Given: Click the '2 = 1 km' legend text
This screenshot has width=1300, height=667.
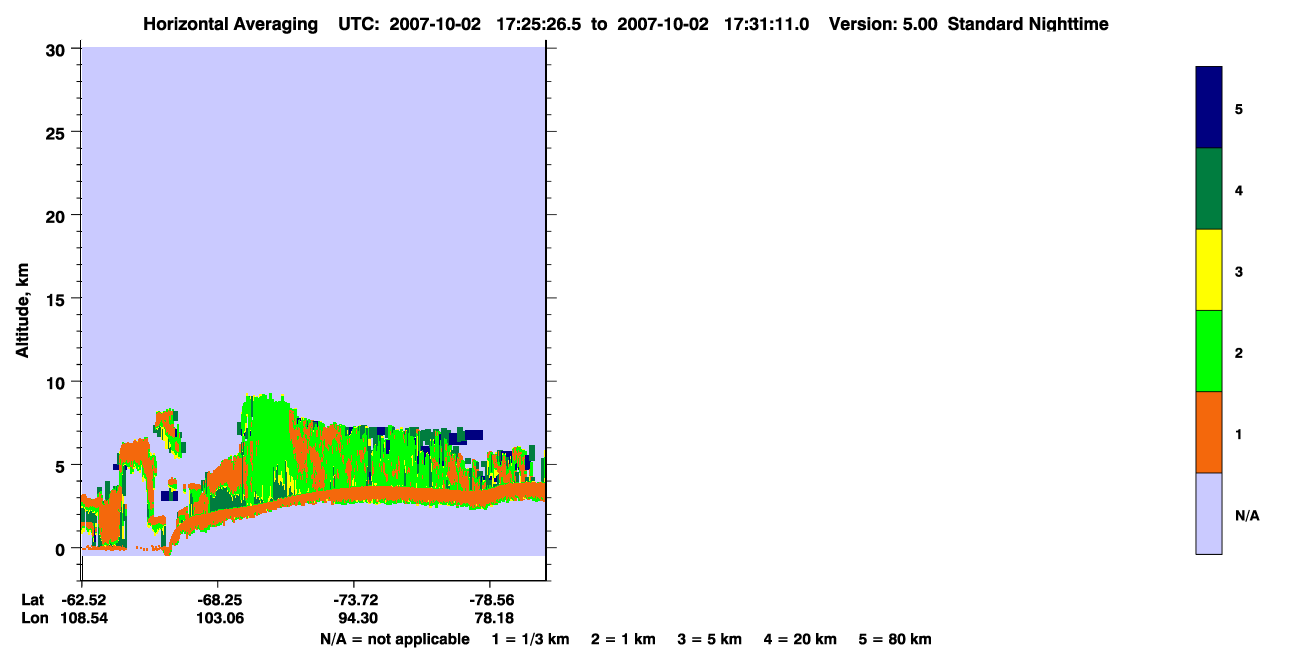Looking at the screenshot, I should (623, 639).
